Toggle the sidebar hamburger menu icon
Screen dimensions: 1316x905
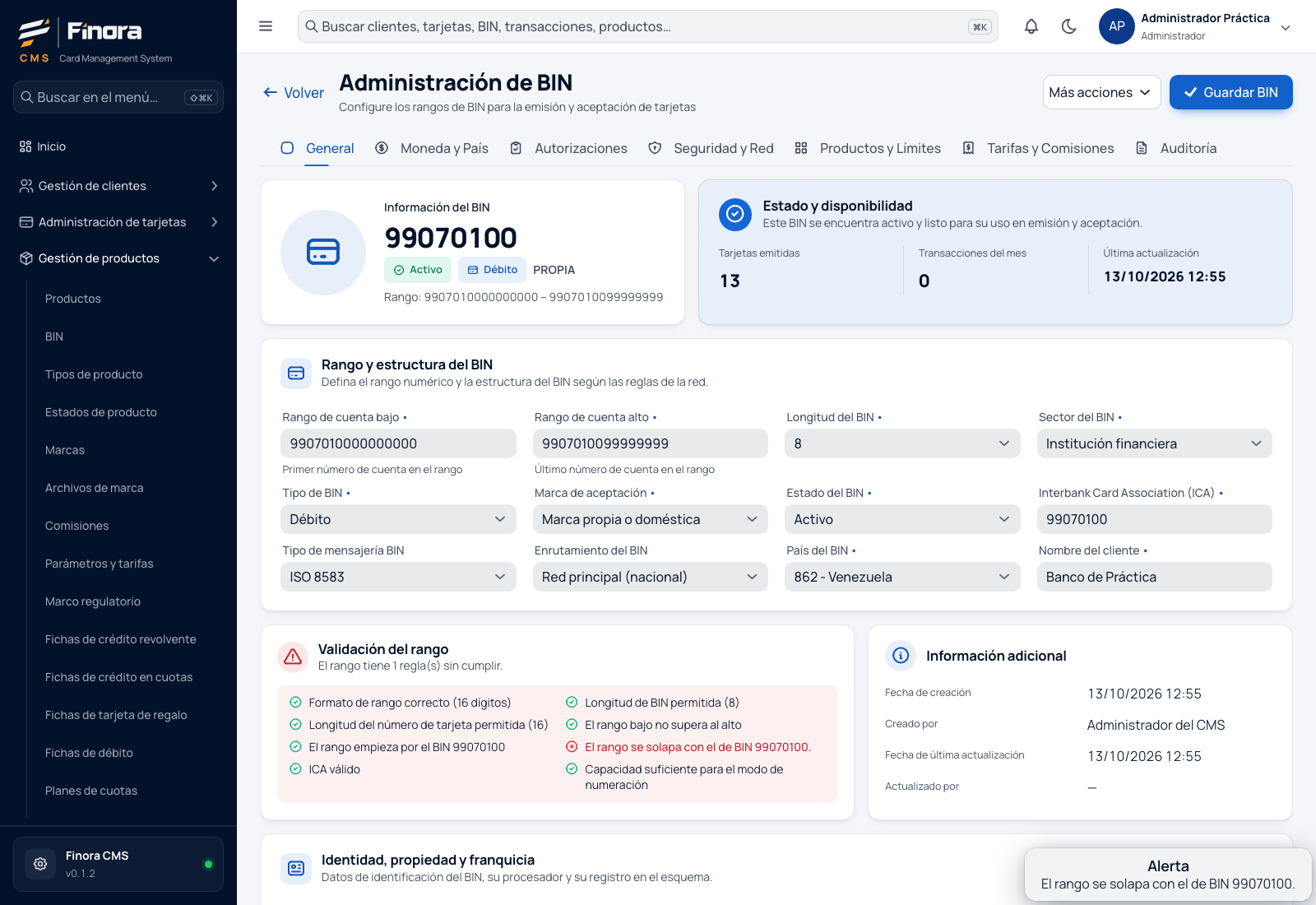click(266, 26)
